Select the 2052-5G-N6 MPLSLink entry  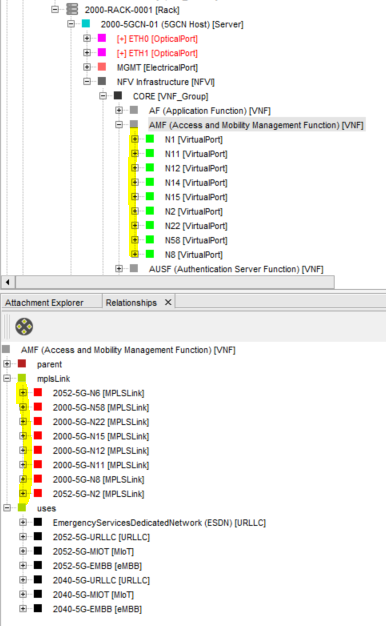pos(99,393)
